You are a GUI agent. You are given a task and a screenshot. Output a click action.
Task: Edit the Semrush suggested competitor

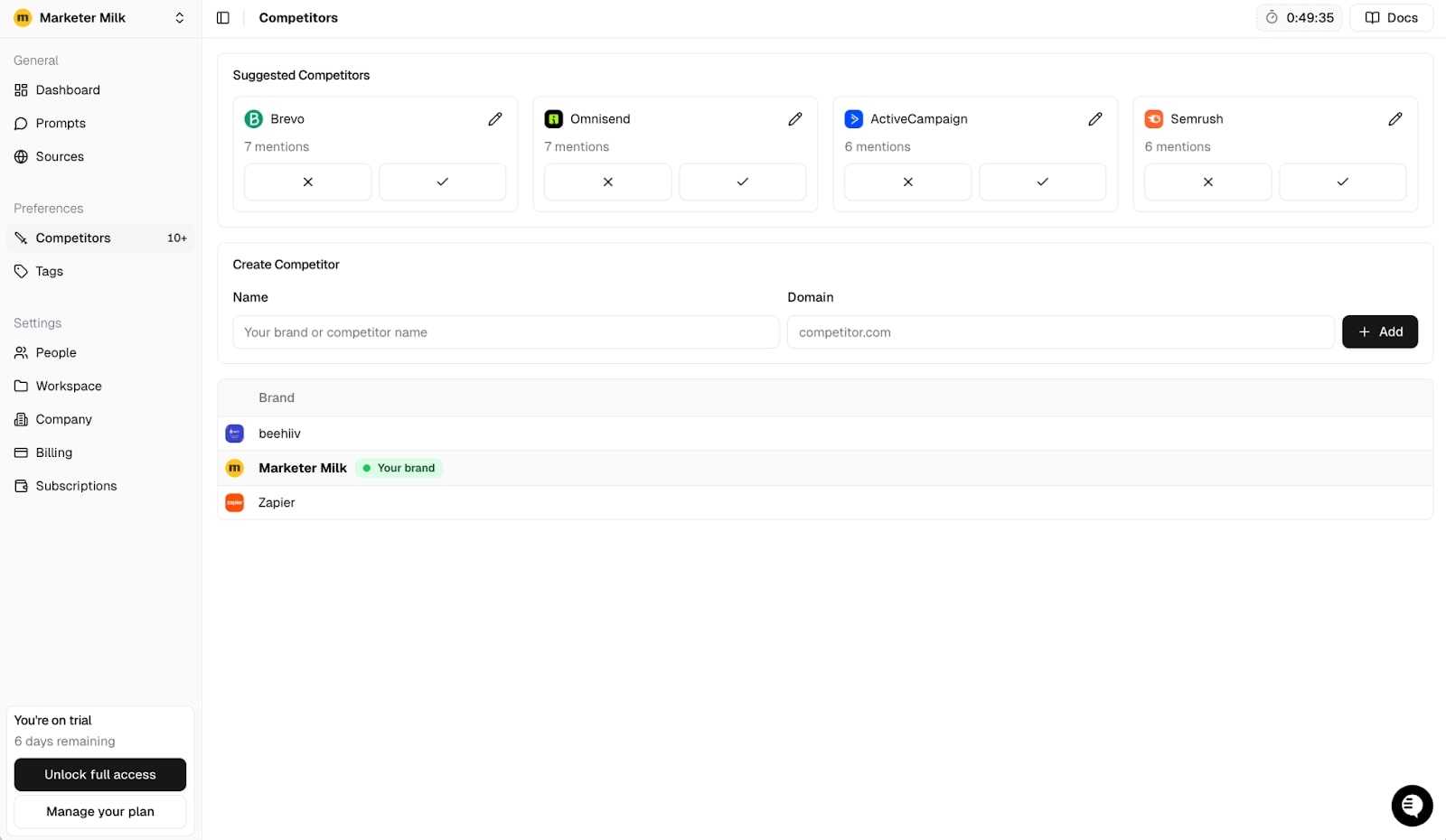(1395, 119)
